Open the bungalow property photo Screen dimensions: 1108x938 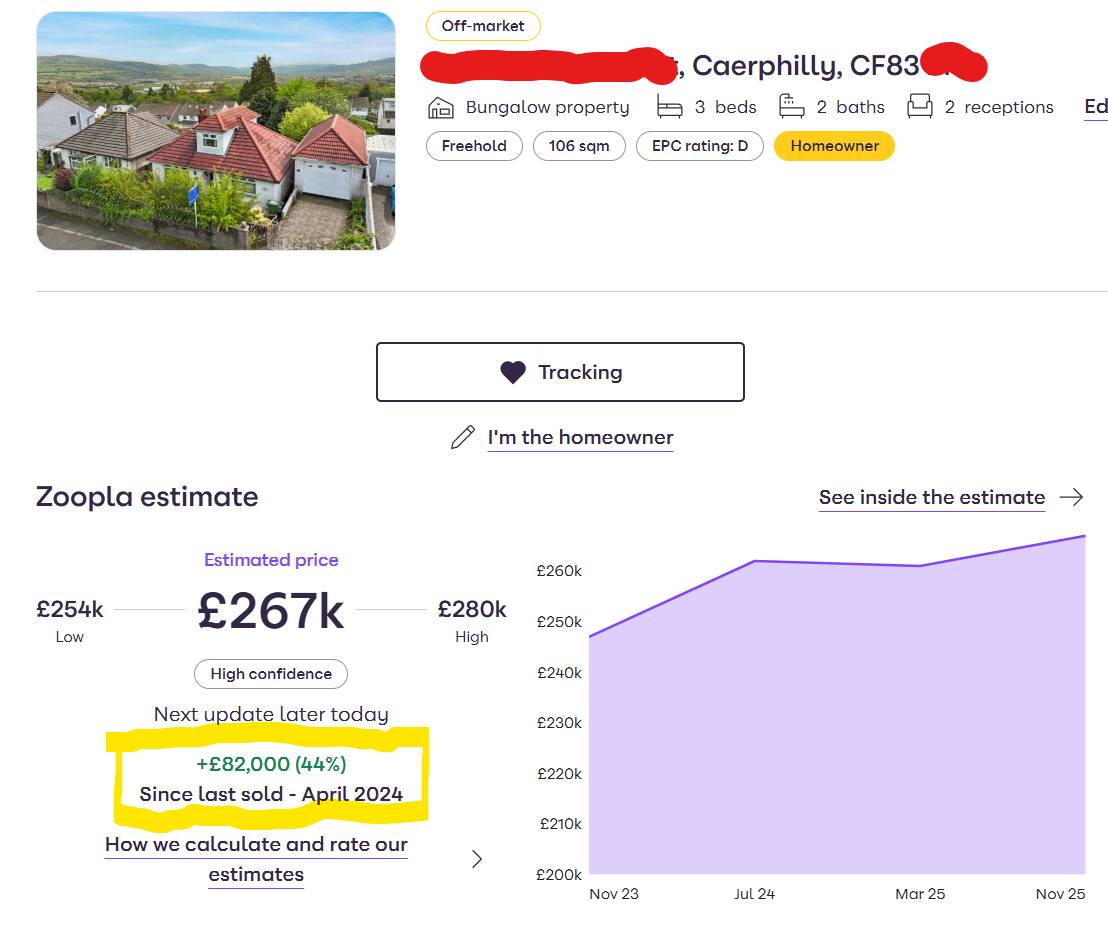(216, 131)
